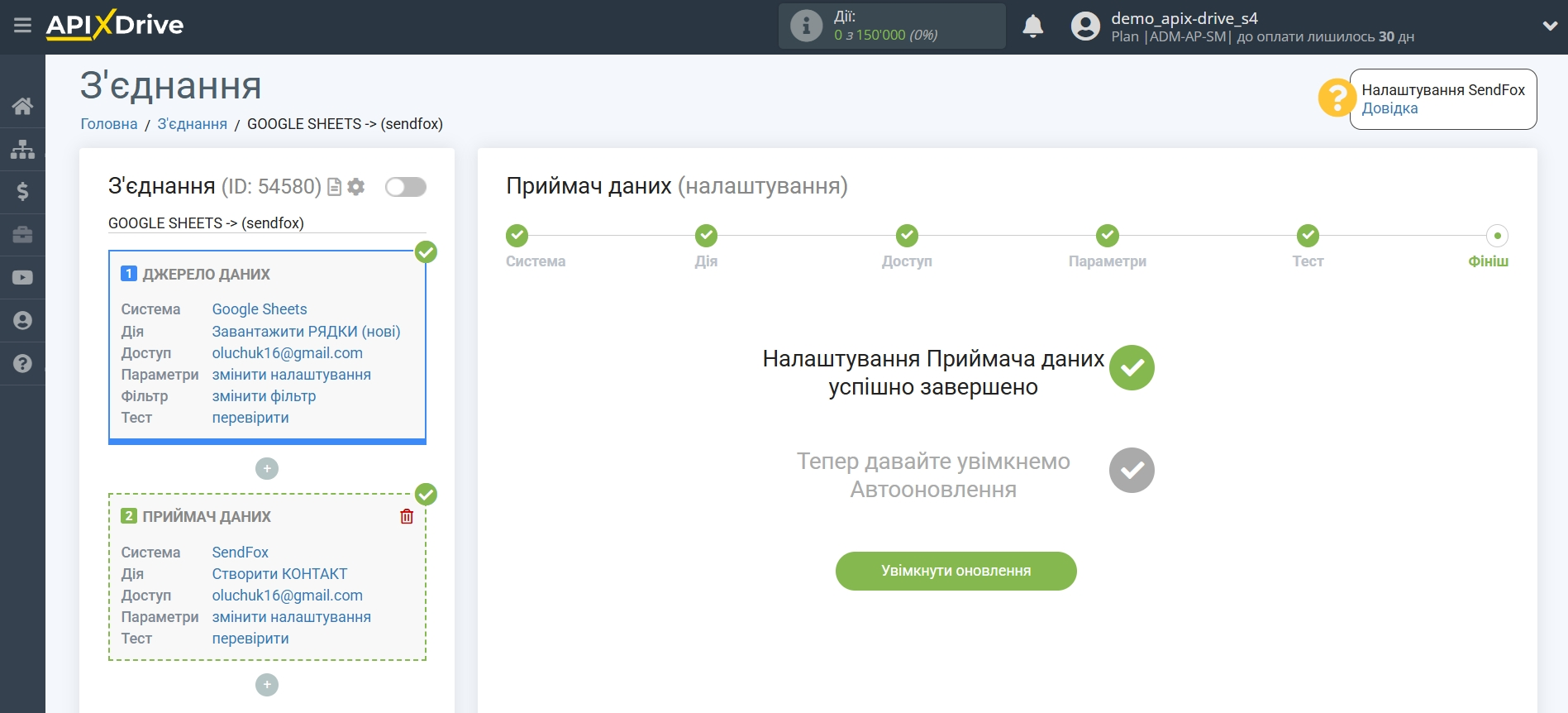Open Завантажити РЯДКИ (нові) action

tap(306, 332)
